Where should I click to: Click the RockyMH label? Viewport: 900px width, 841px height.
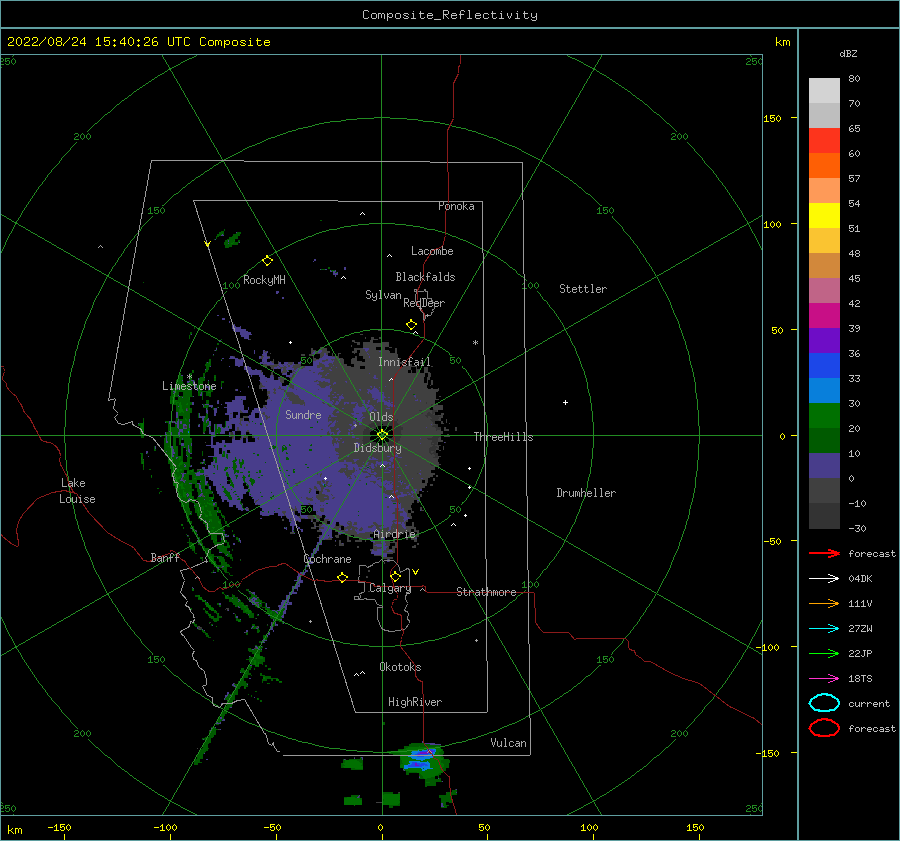[264, 280]
